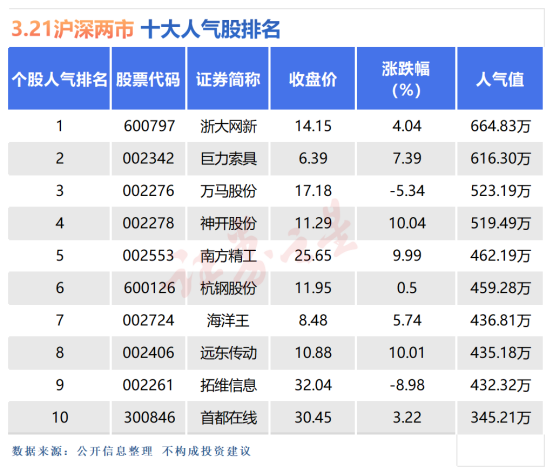This screenshot has height=476, width=553.
Task: Click popularity value 664.83万
Action: click(x=500, y=126)
